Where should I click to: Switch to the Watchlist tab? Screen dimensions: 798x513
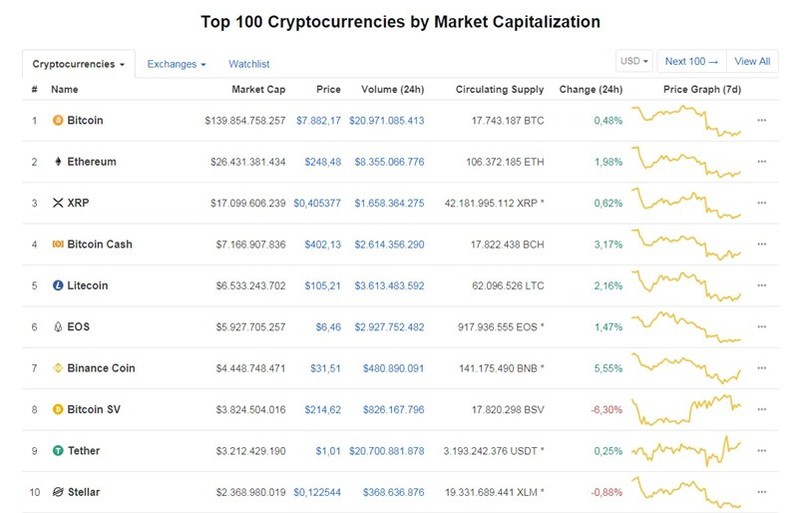(x=249, y=64)
